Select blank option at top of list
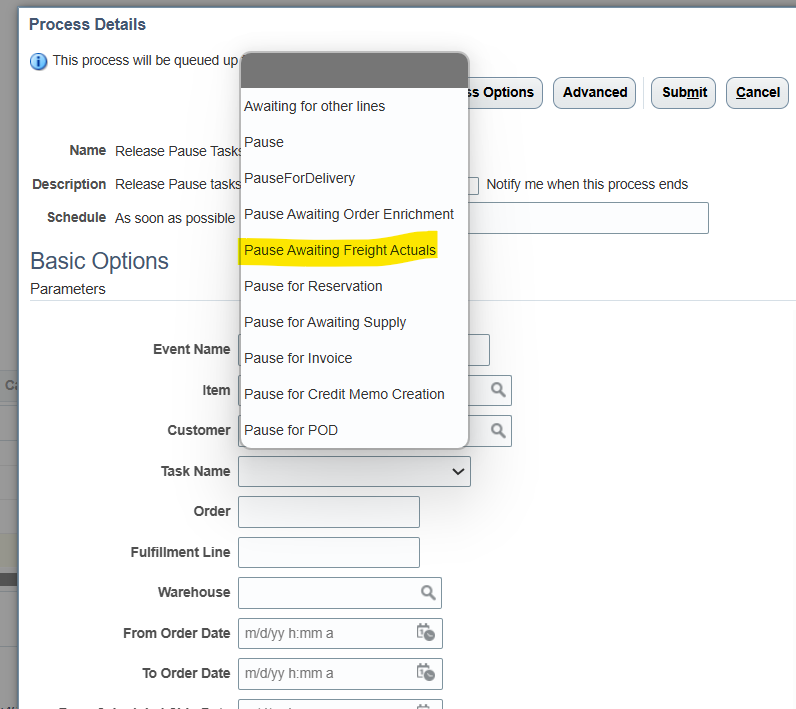Viewport: 796px width, 709px height. point(354,71)
